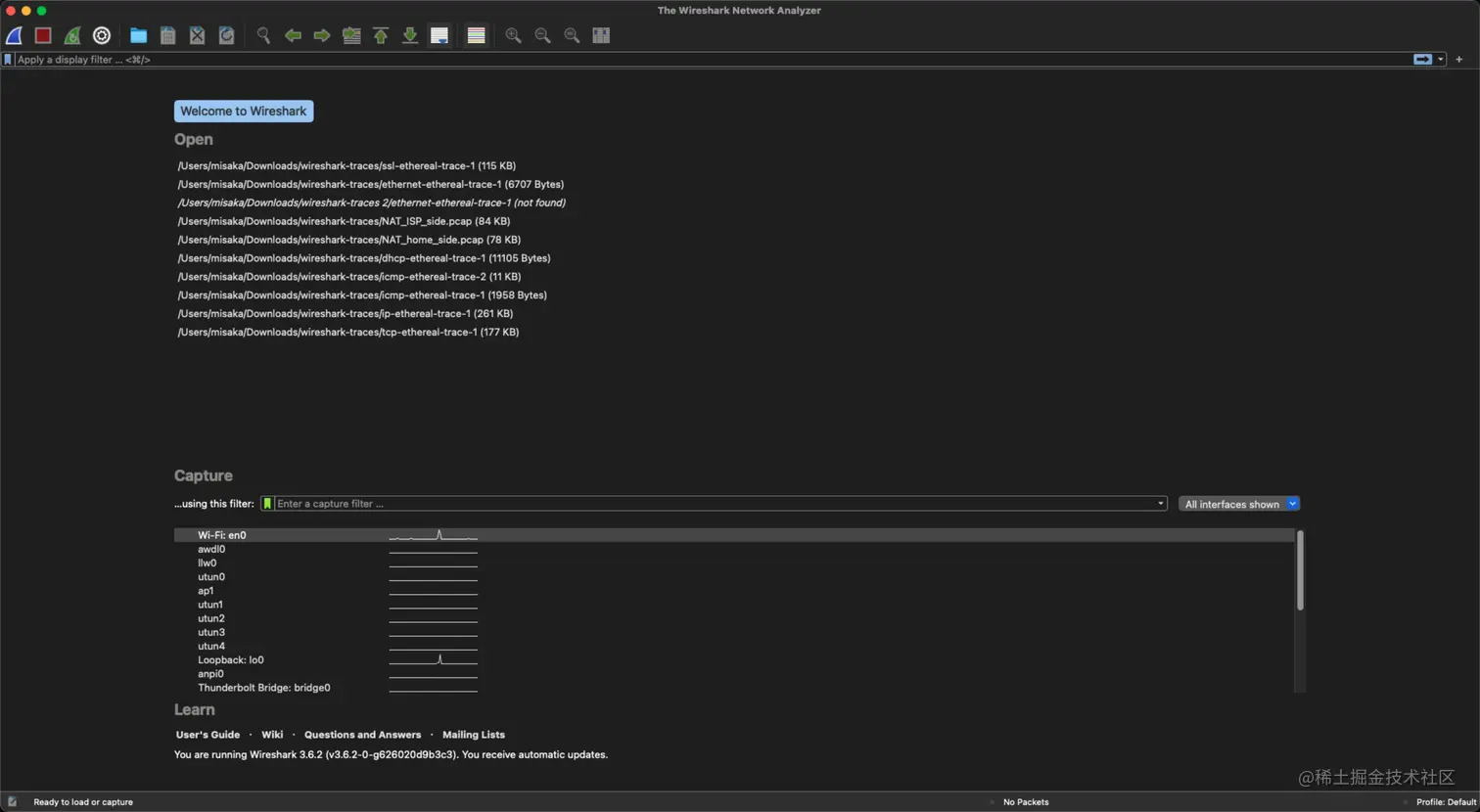Viewport: 1480px width, 812px height.
Task: Apply display filter with the blue arrow button
Action: click(1422, 60)
